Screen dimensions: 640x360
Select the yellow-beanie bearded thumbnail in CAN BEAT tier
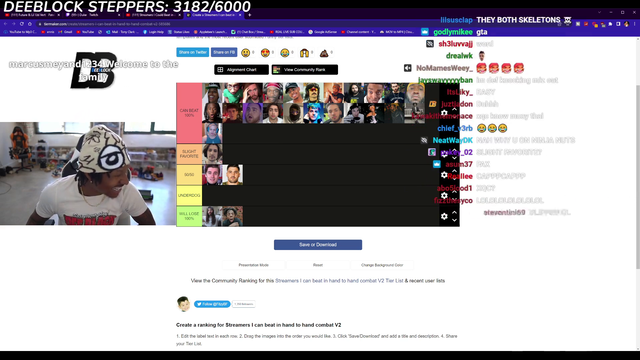point(415,93)
